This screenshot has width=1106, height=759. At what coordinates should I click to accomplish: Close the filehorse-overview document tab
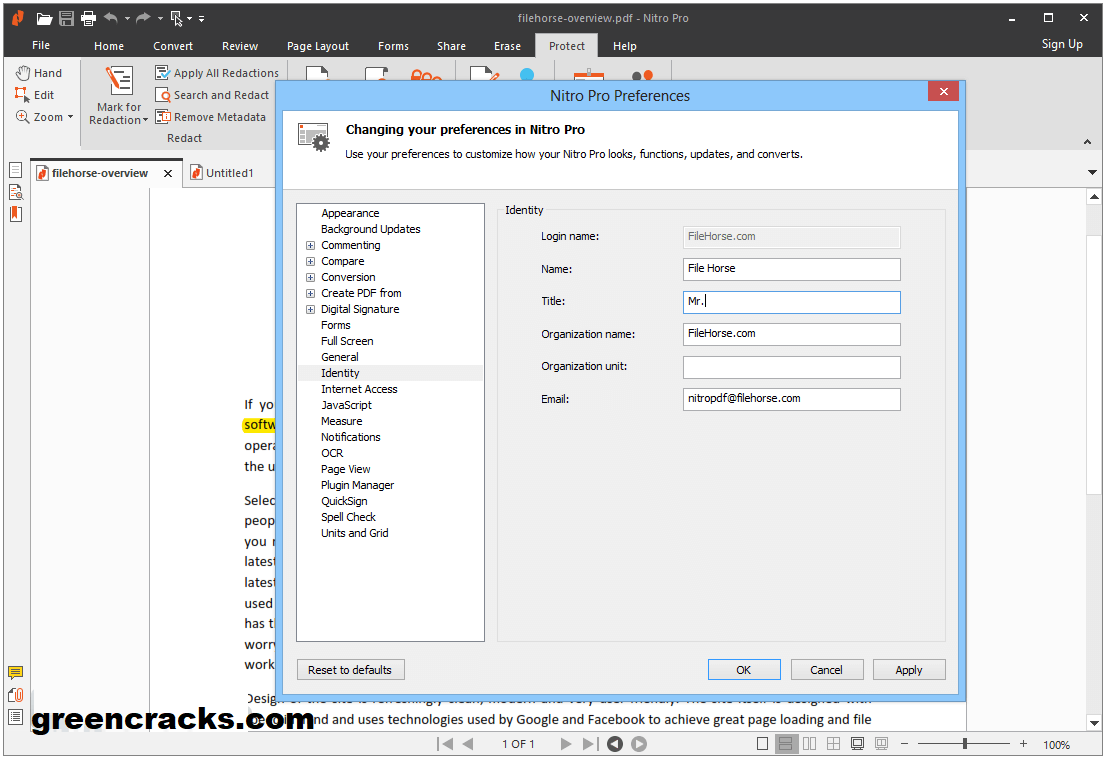168,174
